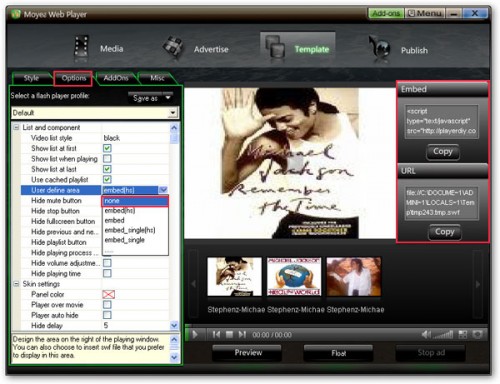Toggle Player auto hide checkbox
The image size is (500, 384).
pos(107,315)
